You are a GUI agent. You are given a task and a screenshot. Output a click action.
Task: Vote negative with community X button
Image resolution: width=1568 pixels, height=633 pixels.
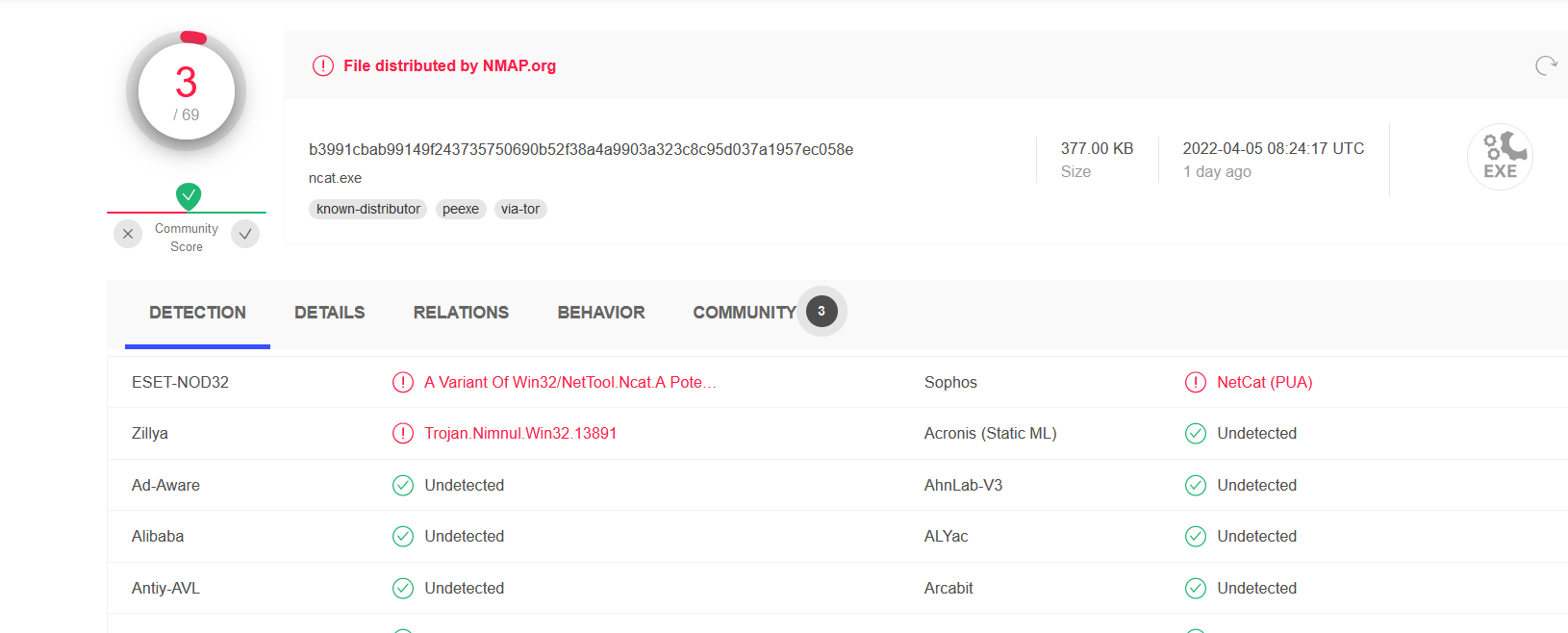point(128,234)
